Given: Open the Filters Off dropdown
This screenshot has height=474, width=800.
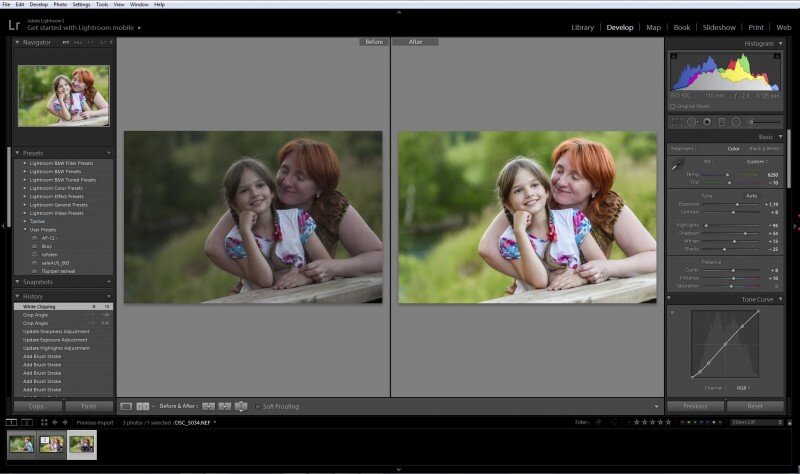Looking at the screenshot, I should click(757, 422).
